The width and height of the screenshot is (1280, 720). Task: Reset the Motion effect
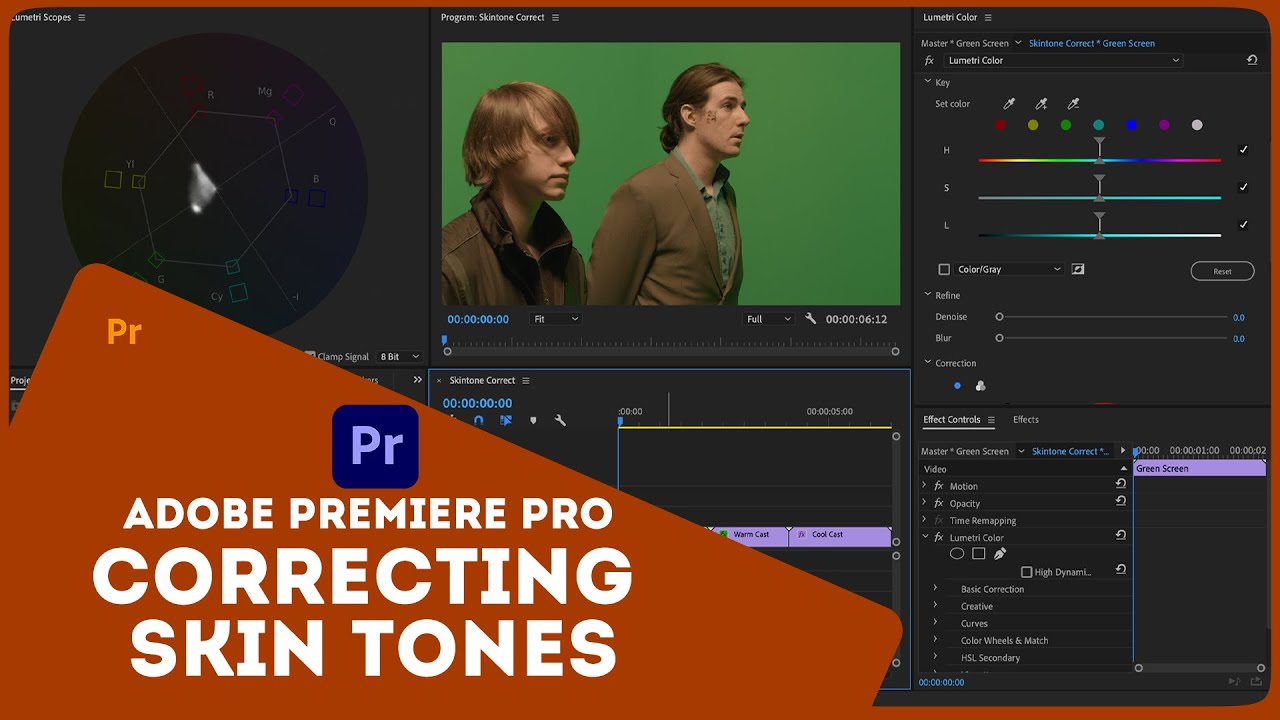pyautogui.click(x=1121, y=484)
